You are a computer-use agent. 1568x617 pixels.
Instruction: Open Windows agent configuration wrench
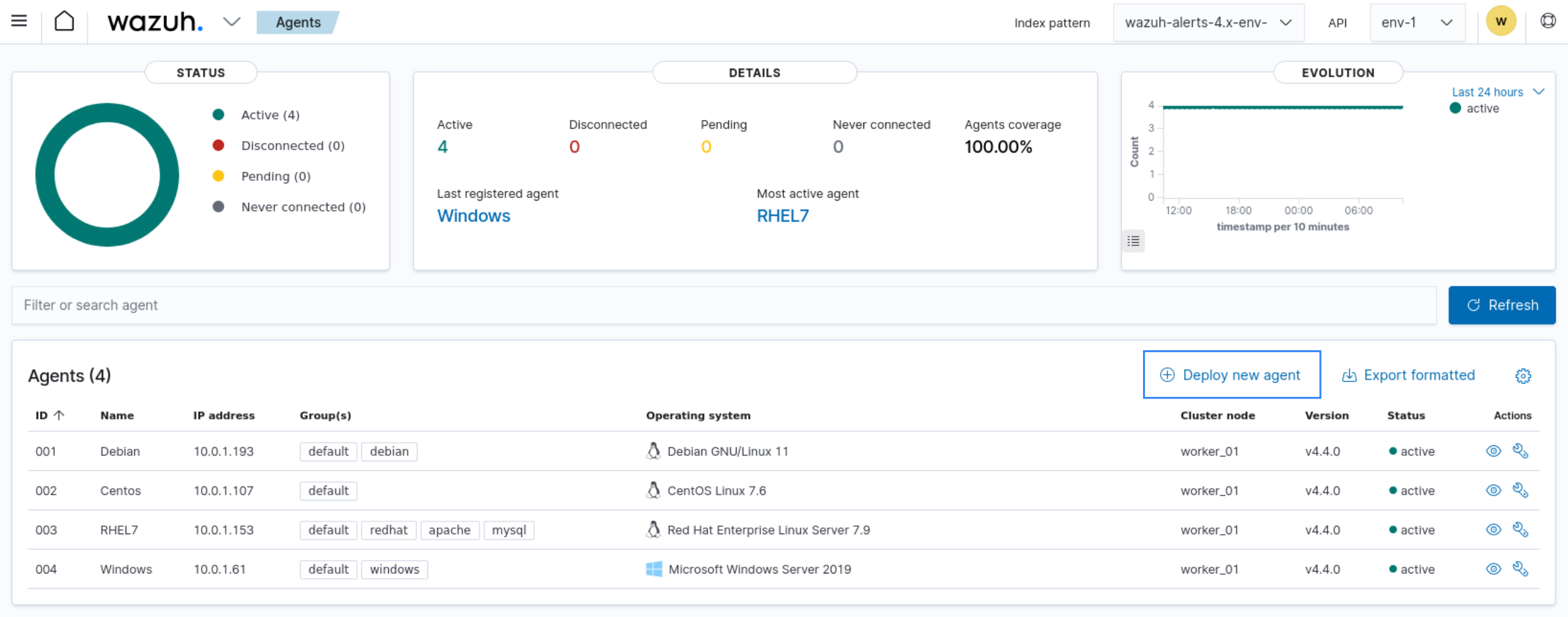pos(1520,569)
